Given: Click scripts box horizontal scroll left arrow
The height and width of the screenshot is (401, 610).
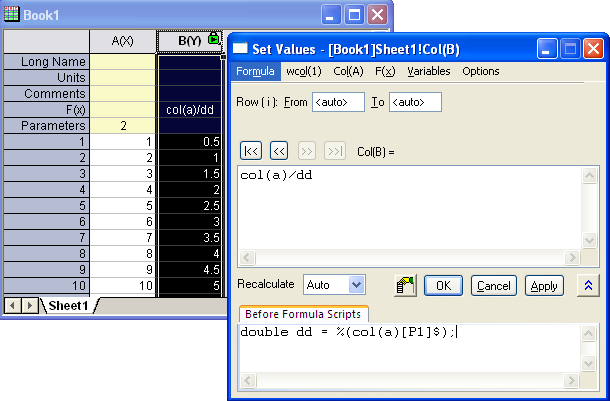Looking at the screenshot, I should coord(248,380).
